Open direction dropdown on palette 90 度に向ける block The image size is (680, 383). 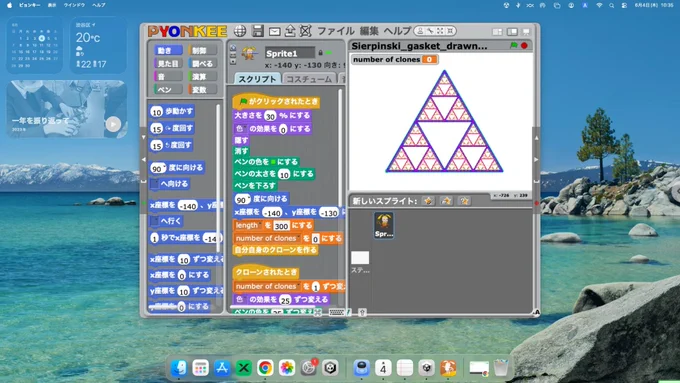pos(164,167)
